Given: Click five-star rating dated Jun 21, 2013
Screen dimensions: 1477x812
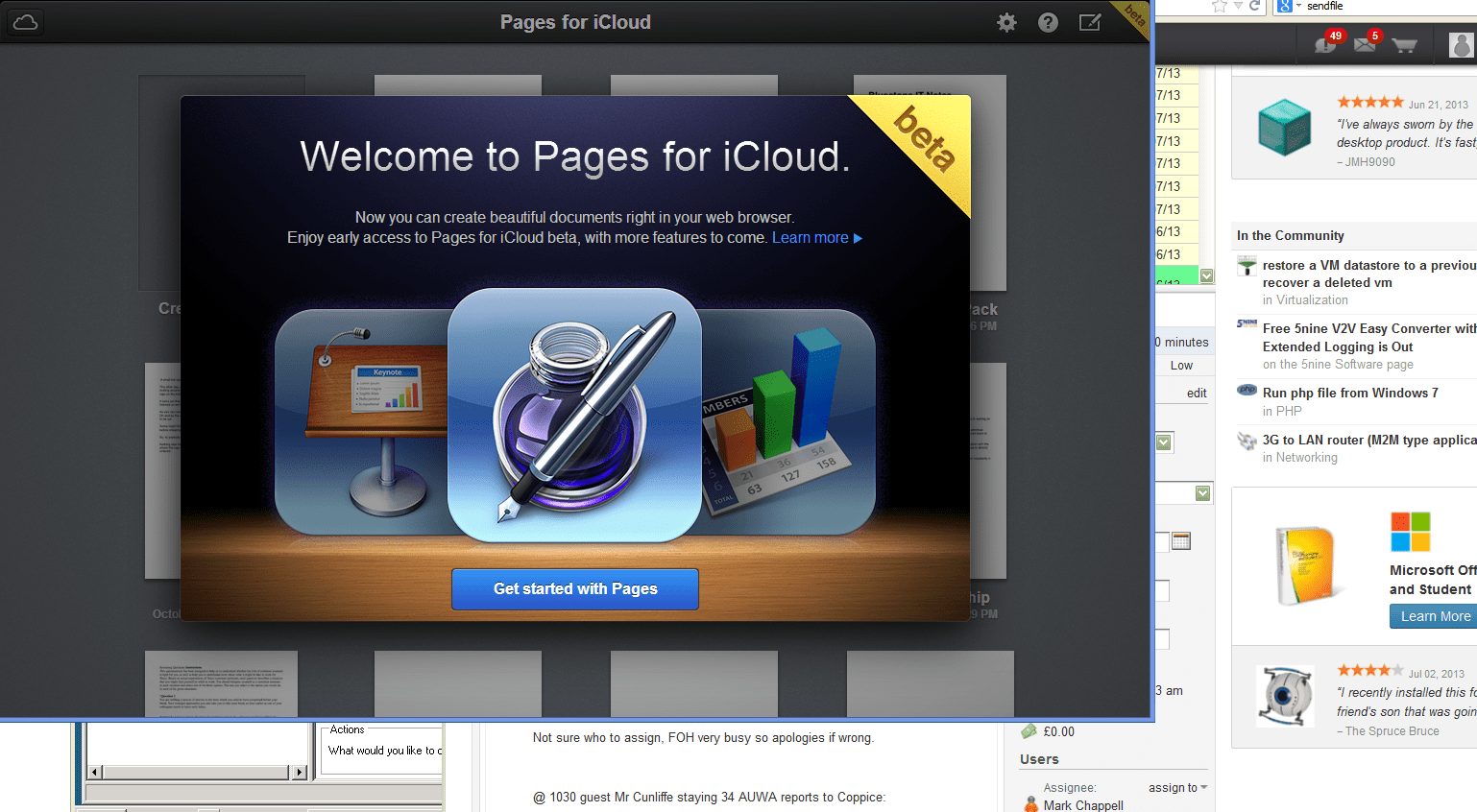Looking at the screenshot, I should pyautogui.click(x=1370, y=102).
